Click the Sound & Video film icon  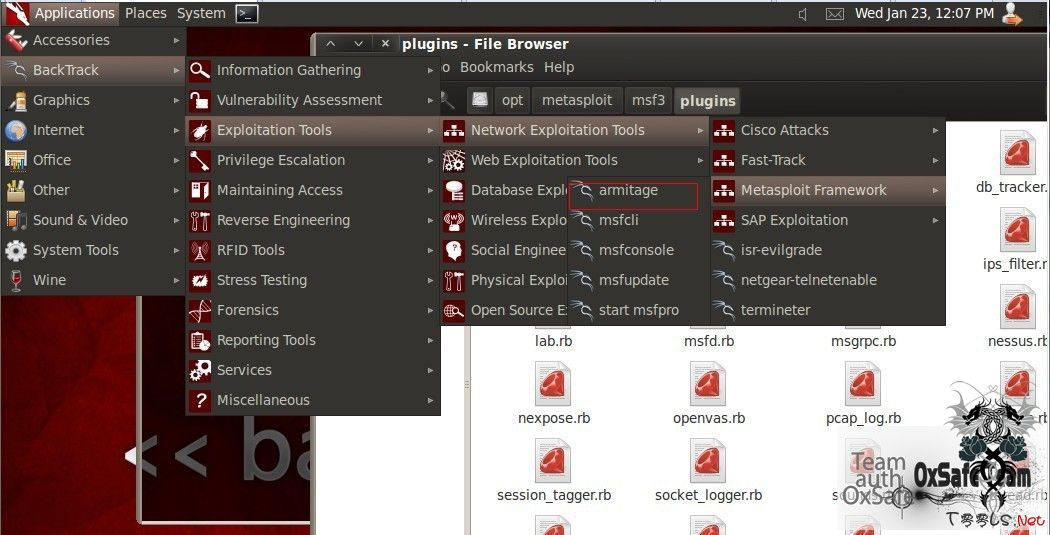coord(15,220)
